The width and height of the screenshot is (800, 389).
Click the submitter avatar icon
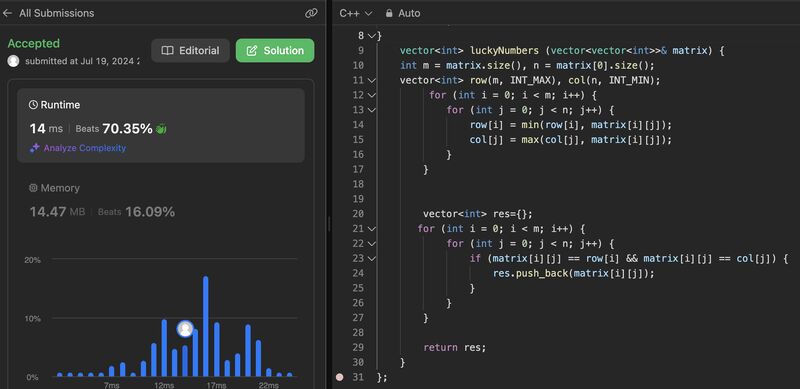coord(14,61)
